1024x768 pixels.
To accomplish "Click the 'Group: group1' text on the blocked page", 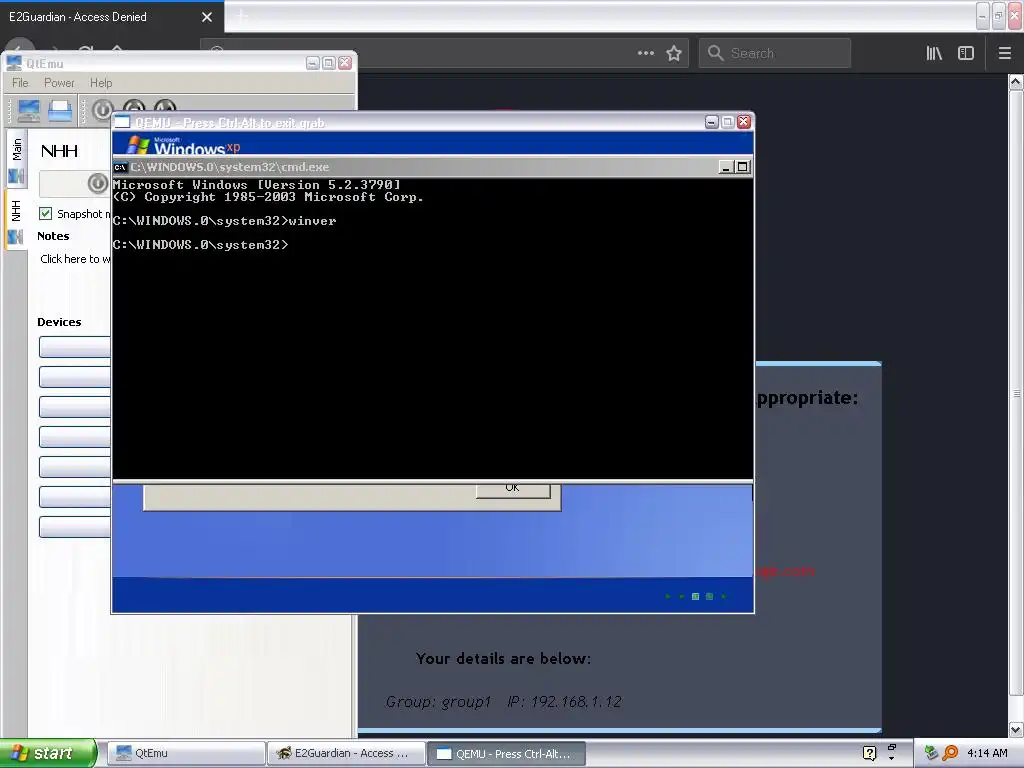I will pos(438,702).
